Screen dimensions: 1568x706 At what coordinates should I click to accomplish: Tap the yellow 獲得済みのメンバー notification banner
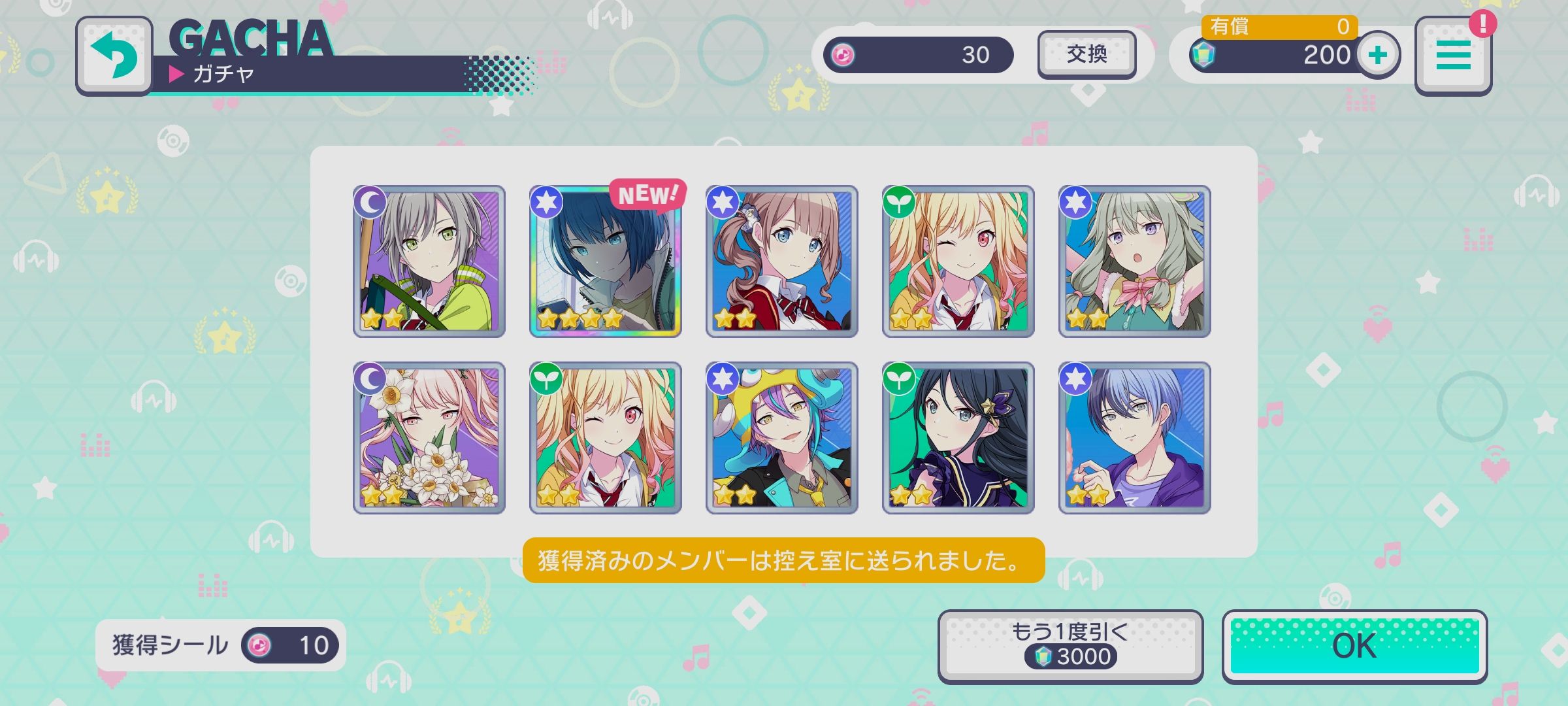click(783, 560)
